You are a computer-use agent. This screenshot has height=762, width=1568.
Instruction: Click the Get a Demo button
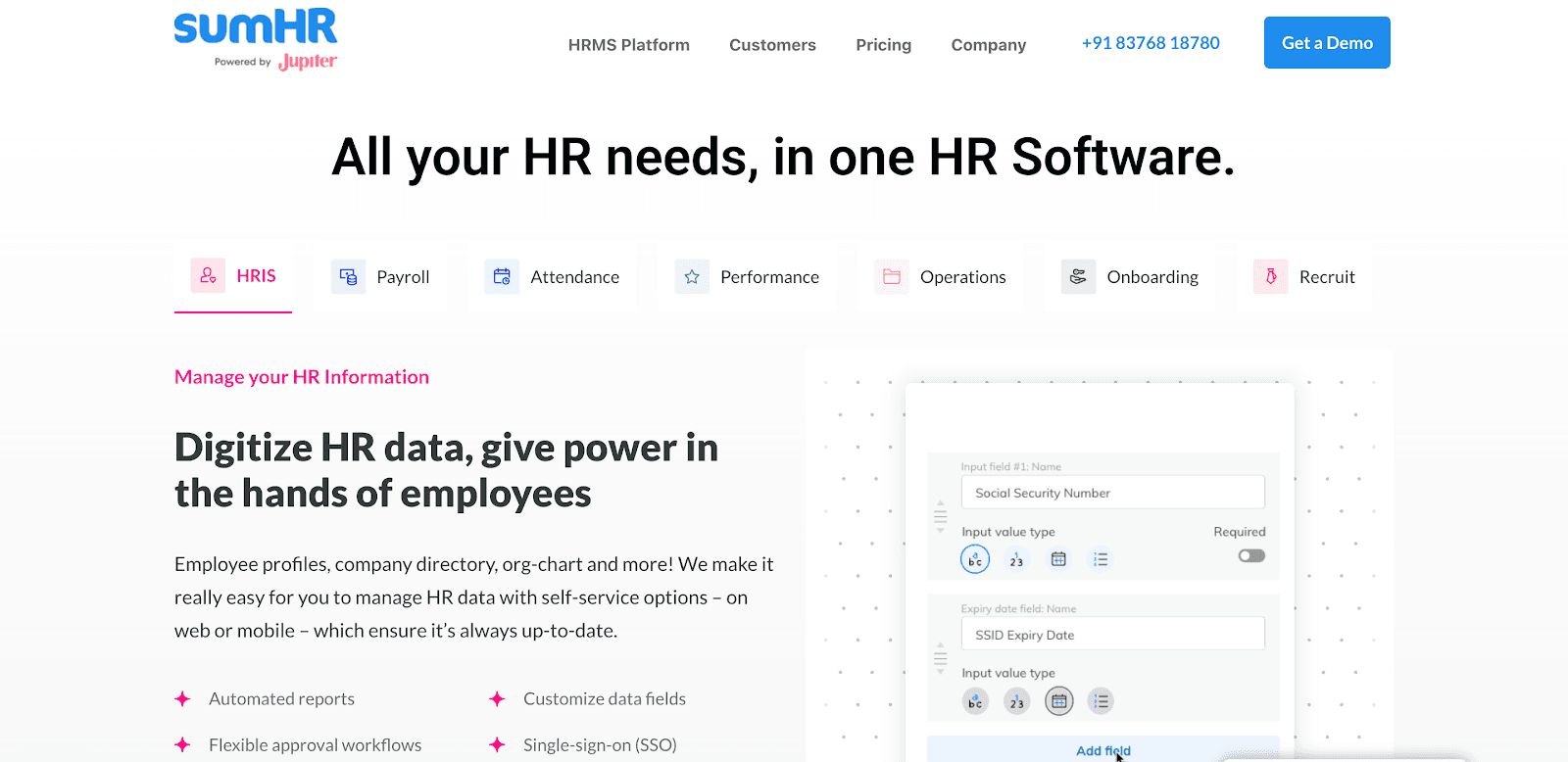coord(1327,42)
